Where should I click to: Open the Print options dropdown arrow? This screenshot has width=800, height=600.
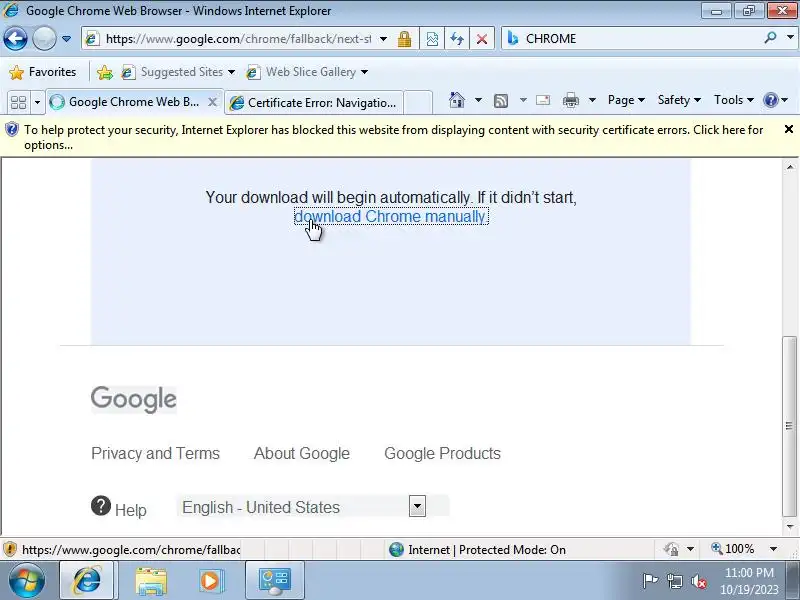point(592,100)
